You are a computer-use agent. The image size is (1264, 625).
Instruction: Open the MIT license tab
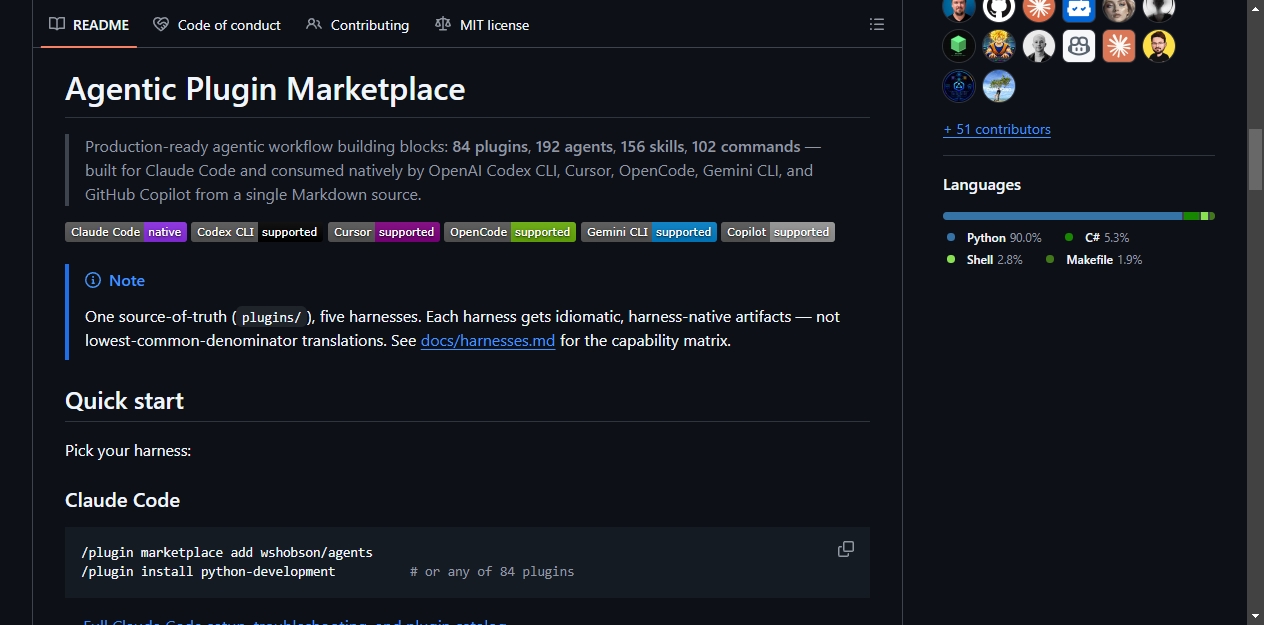(x=482, y=24)
